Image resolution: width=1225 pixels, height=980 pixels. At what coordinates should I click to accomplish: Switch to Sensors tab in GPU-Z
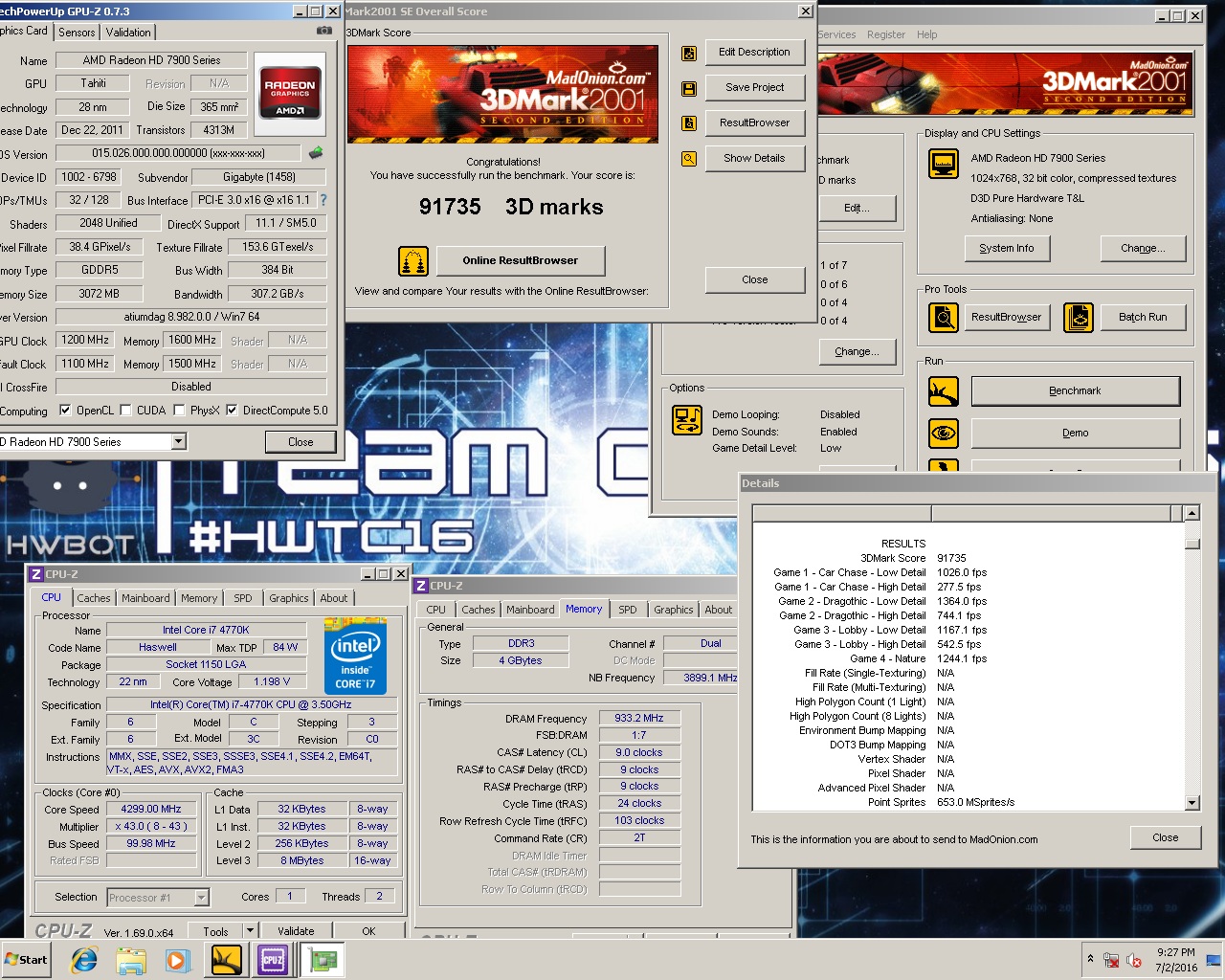click(x=77, y=33)
